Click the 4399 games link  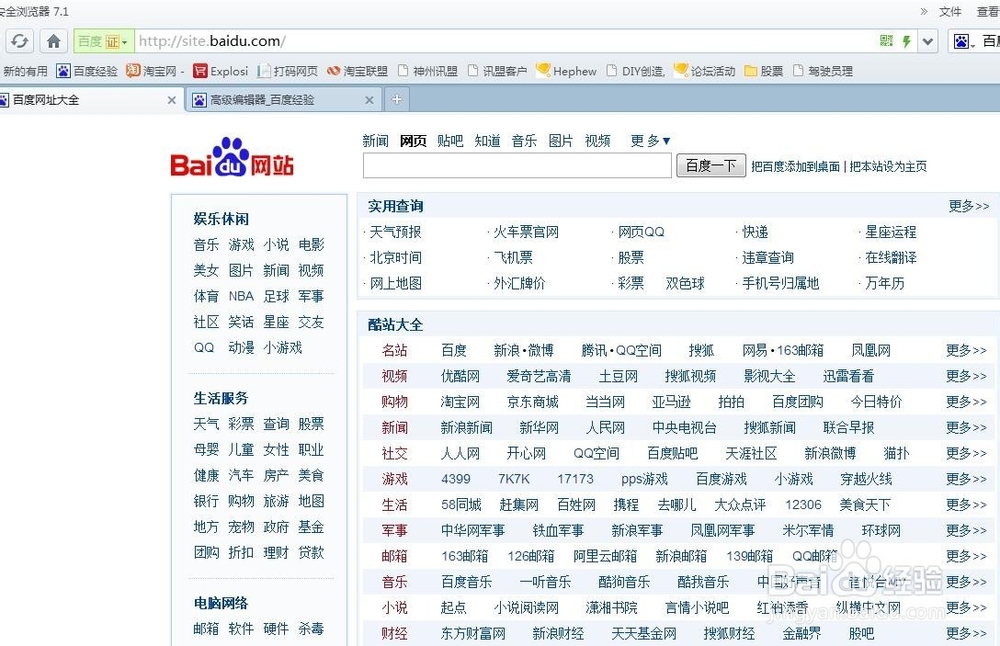455,479
